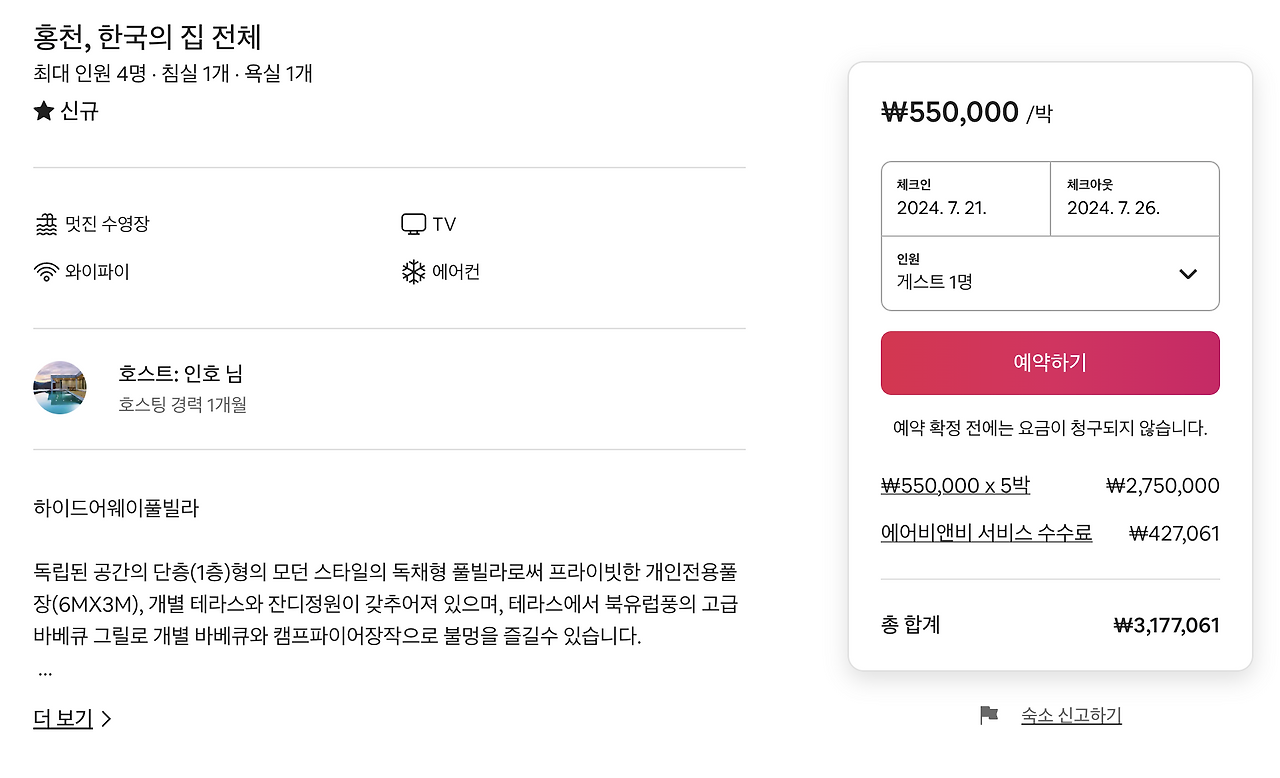The height and width of the screenshot is (778, 1280).
Task: Click the air conditioner snowflake icon
Action: [413, 272]
